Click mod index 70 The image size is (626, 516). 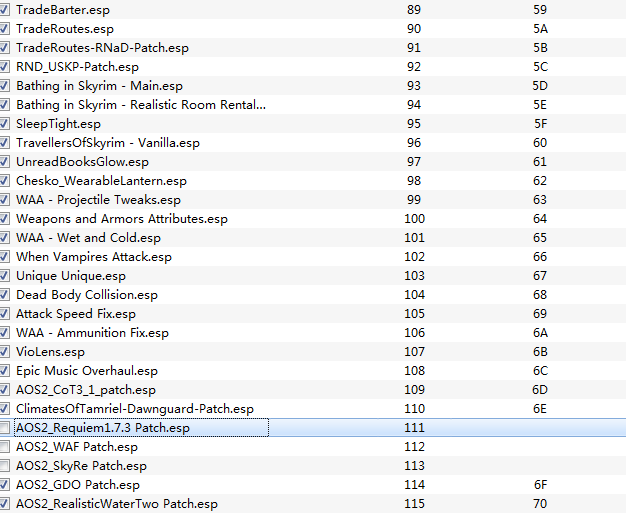tap(540, 504)
